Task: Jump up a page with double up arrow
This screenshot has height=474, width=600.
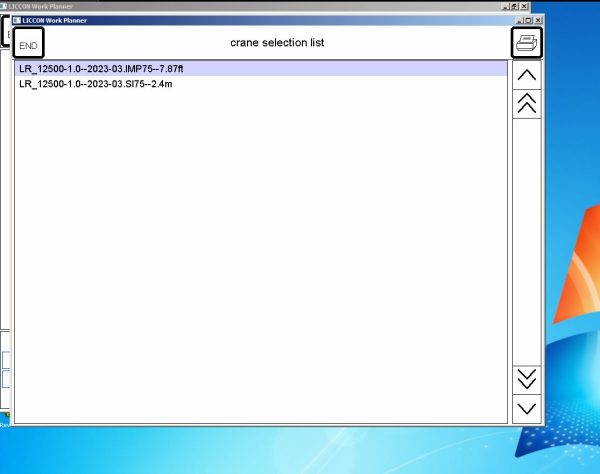Action: pyautogui.click(x=527, y=104)
